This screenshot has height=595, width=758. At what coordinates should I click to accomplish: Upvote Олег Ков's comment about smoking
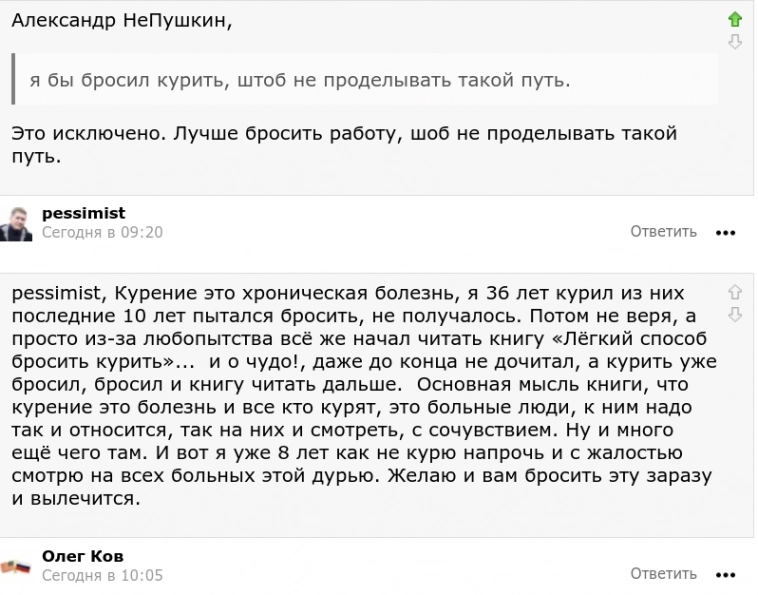[x=735, y=292]
